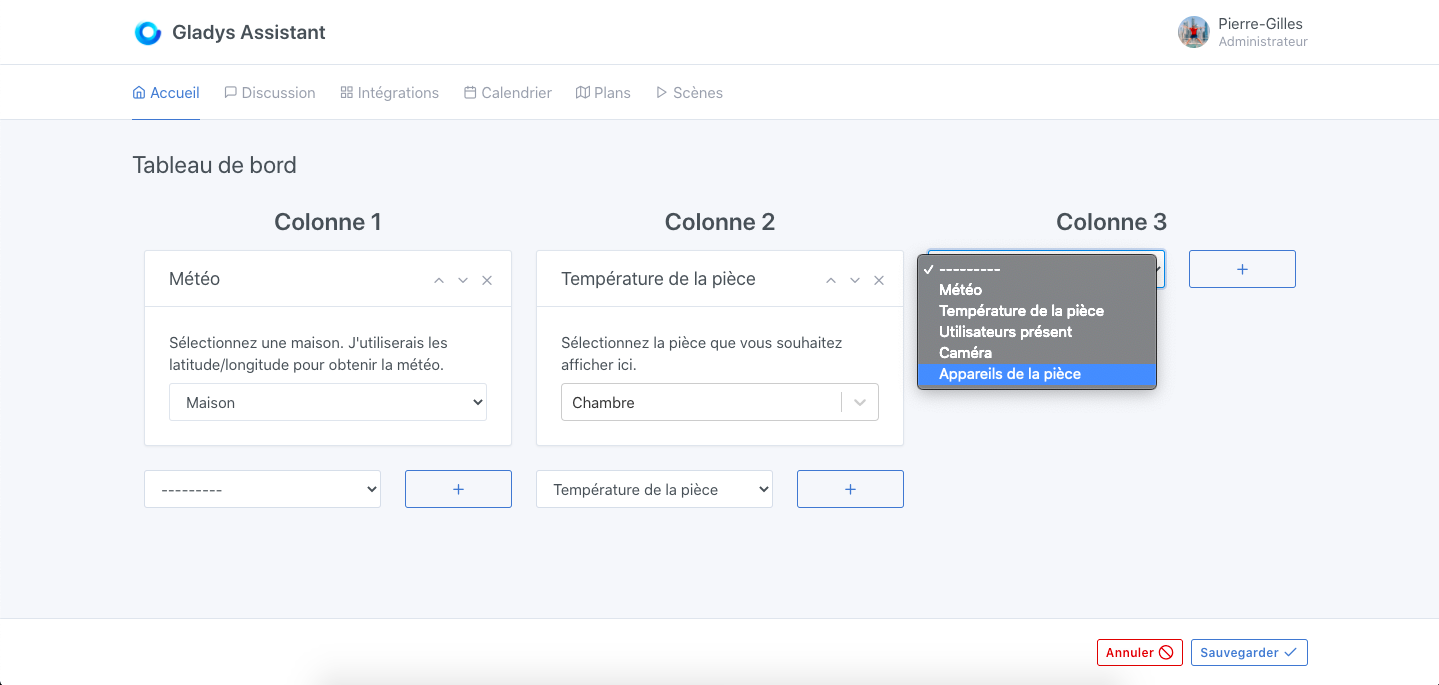1439x685 pixels.
Task: Remove the Météo widget
Action: tap(487, 280)
